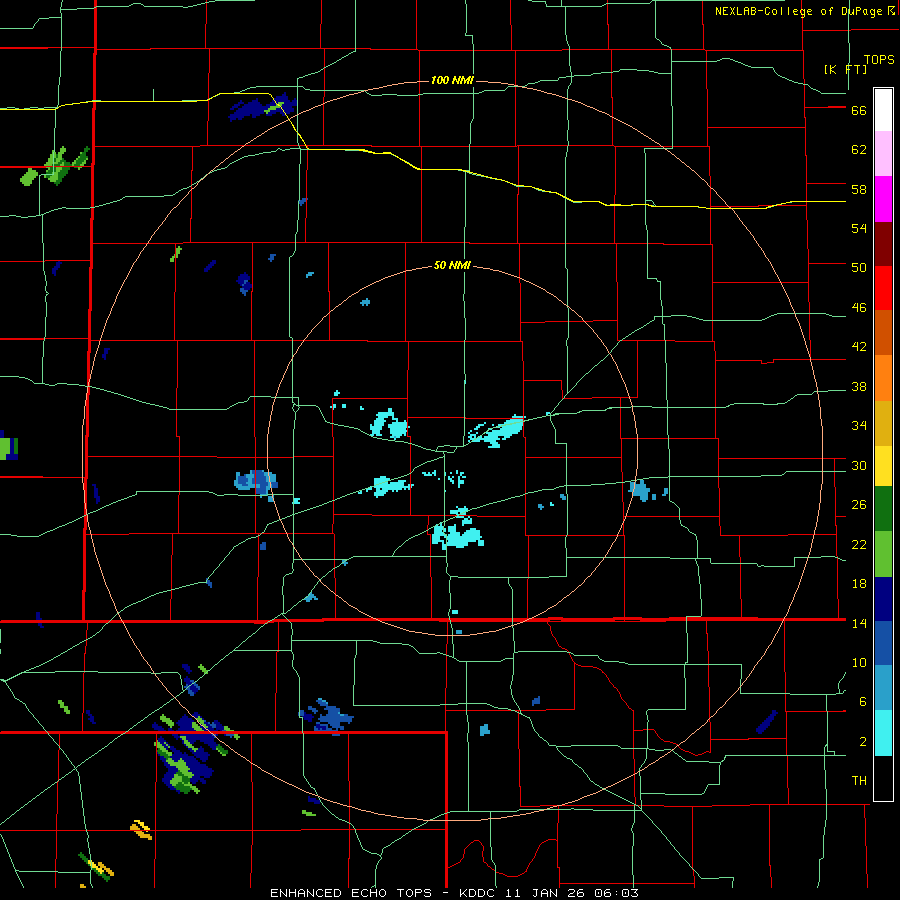Click the gold legend swatch
Viewport: 900px width, 900px height.
pyautogui.click(x=883, y=423)
